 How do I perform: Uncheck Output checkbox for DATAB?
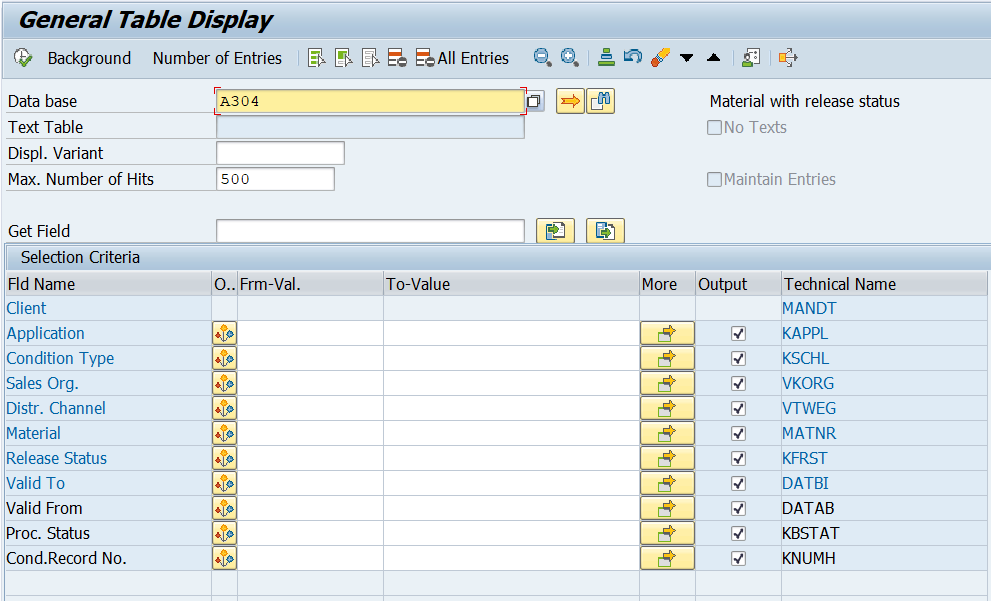pos(738,508)
